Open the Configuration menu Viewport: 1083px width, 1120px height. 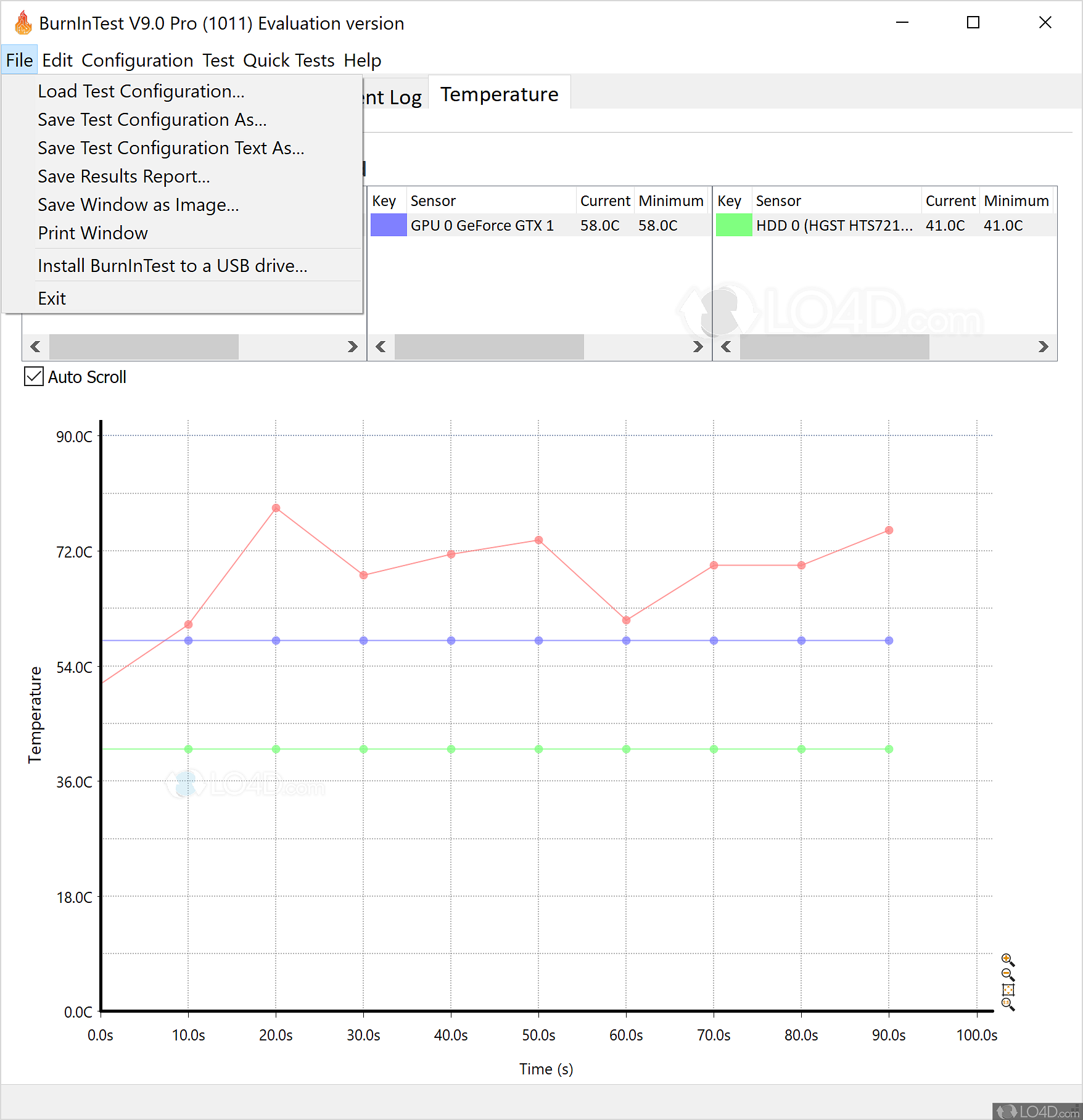point(137,60)
